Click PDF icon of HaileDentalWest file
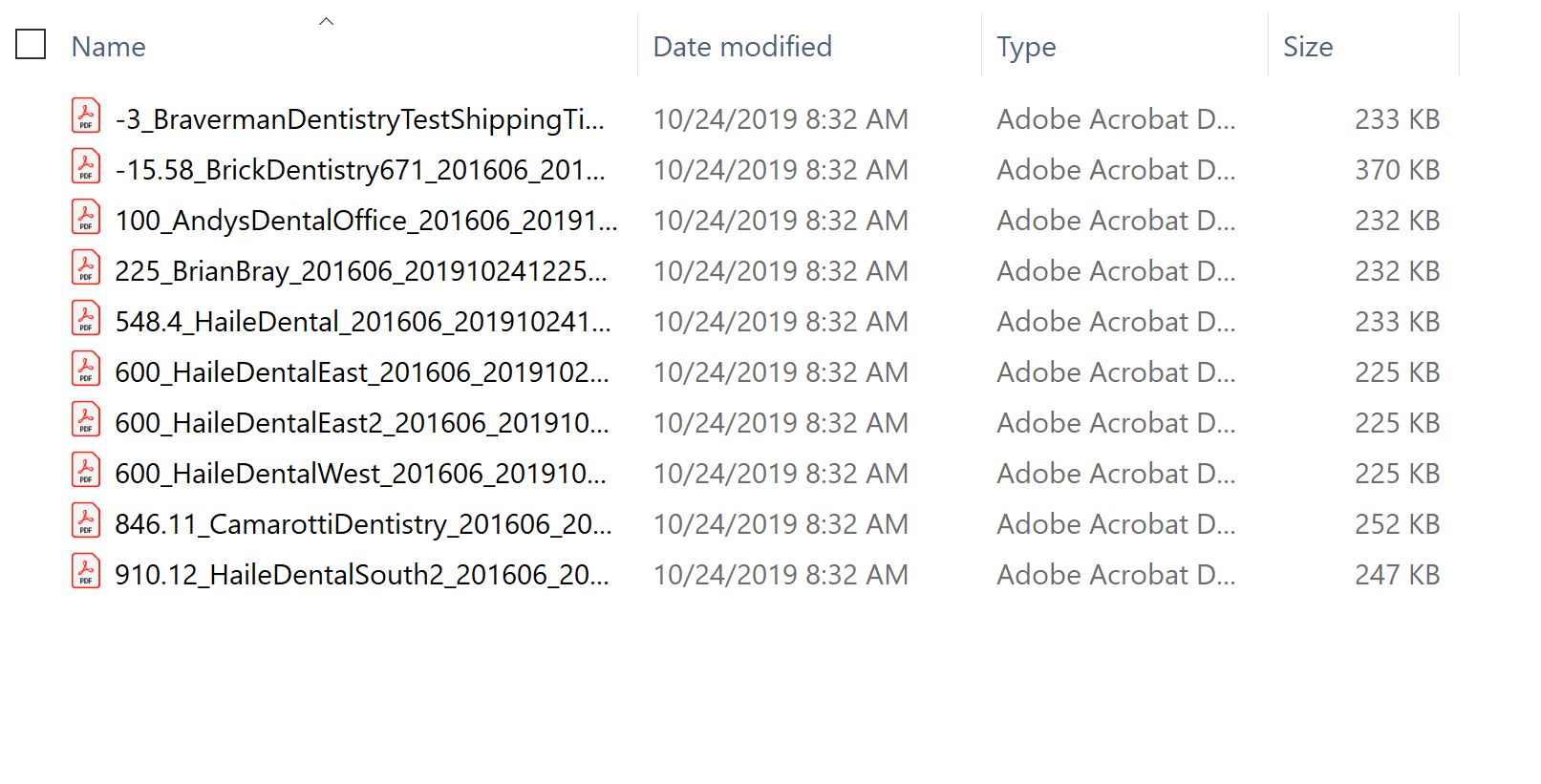1541x784 pixels. (86, 471)
